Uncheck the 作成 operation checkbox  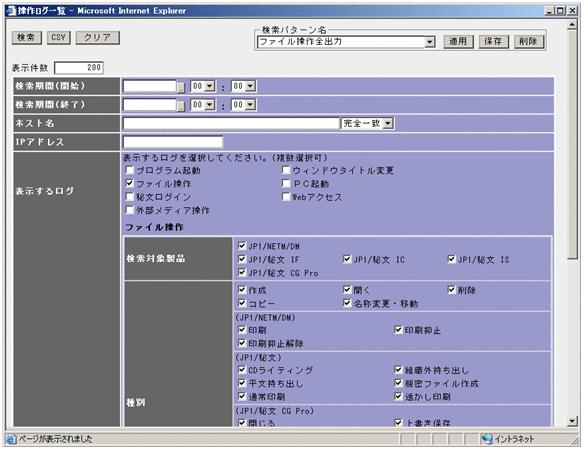(x=242, y=290)
